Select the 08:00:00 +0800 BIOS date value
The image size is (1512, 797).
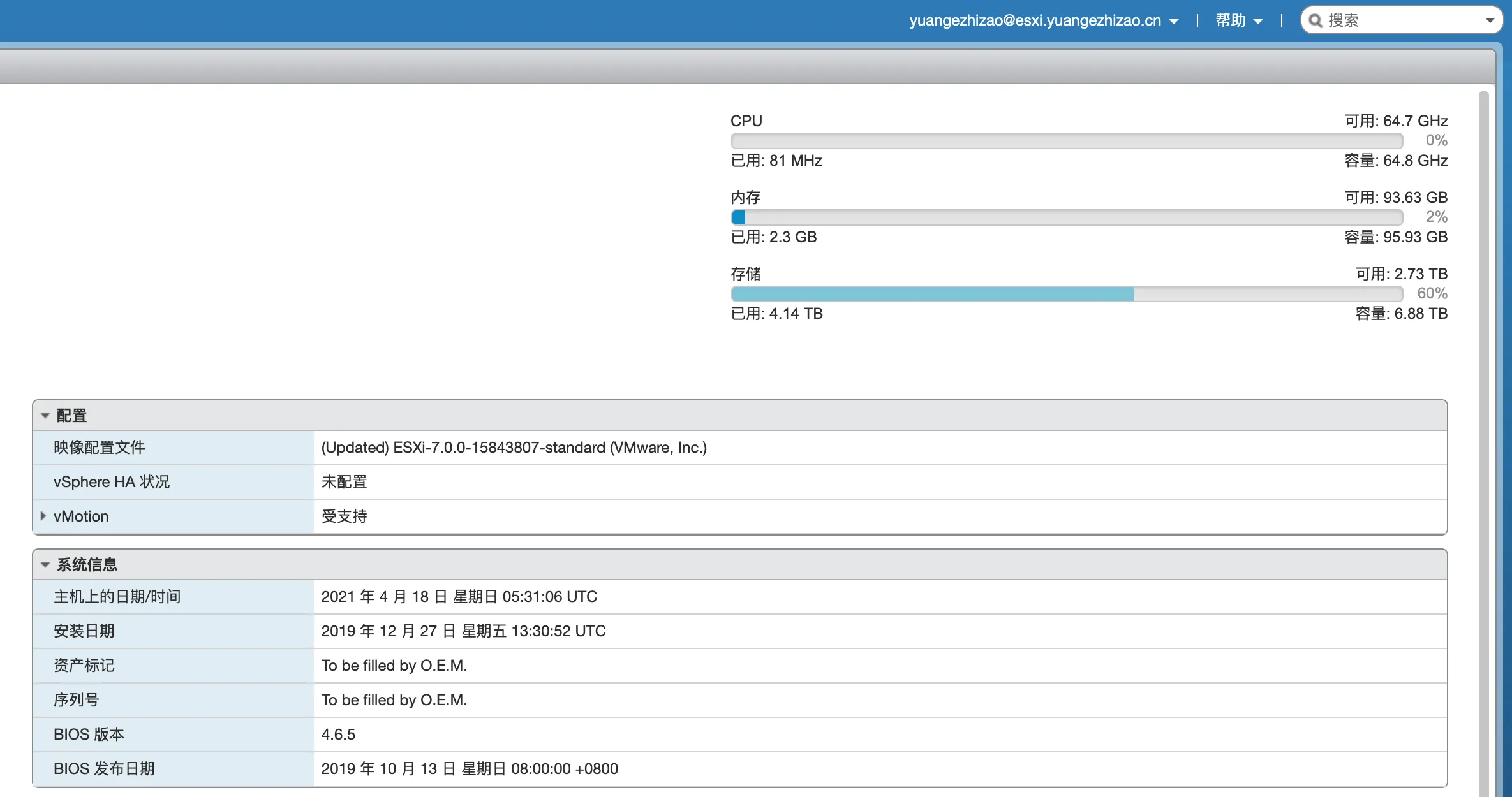(470, 769)
